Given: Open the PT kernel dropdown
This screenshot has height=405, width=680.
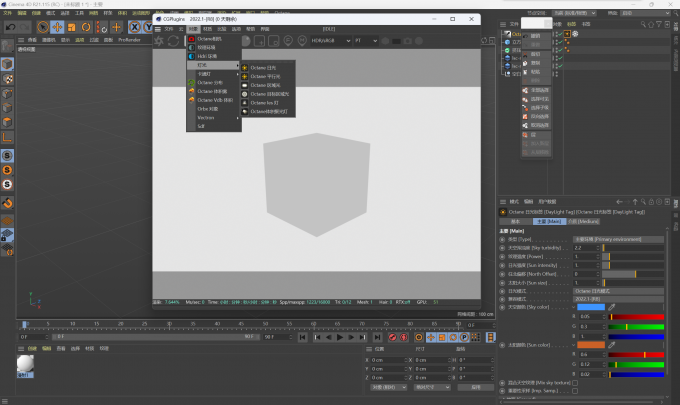Looking at the screenshot, I should point(366,41).
